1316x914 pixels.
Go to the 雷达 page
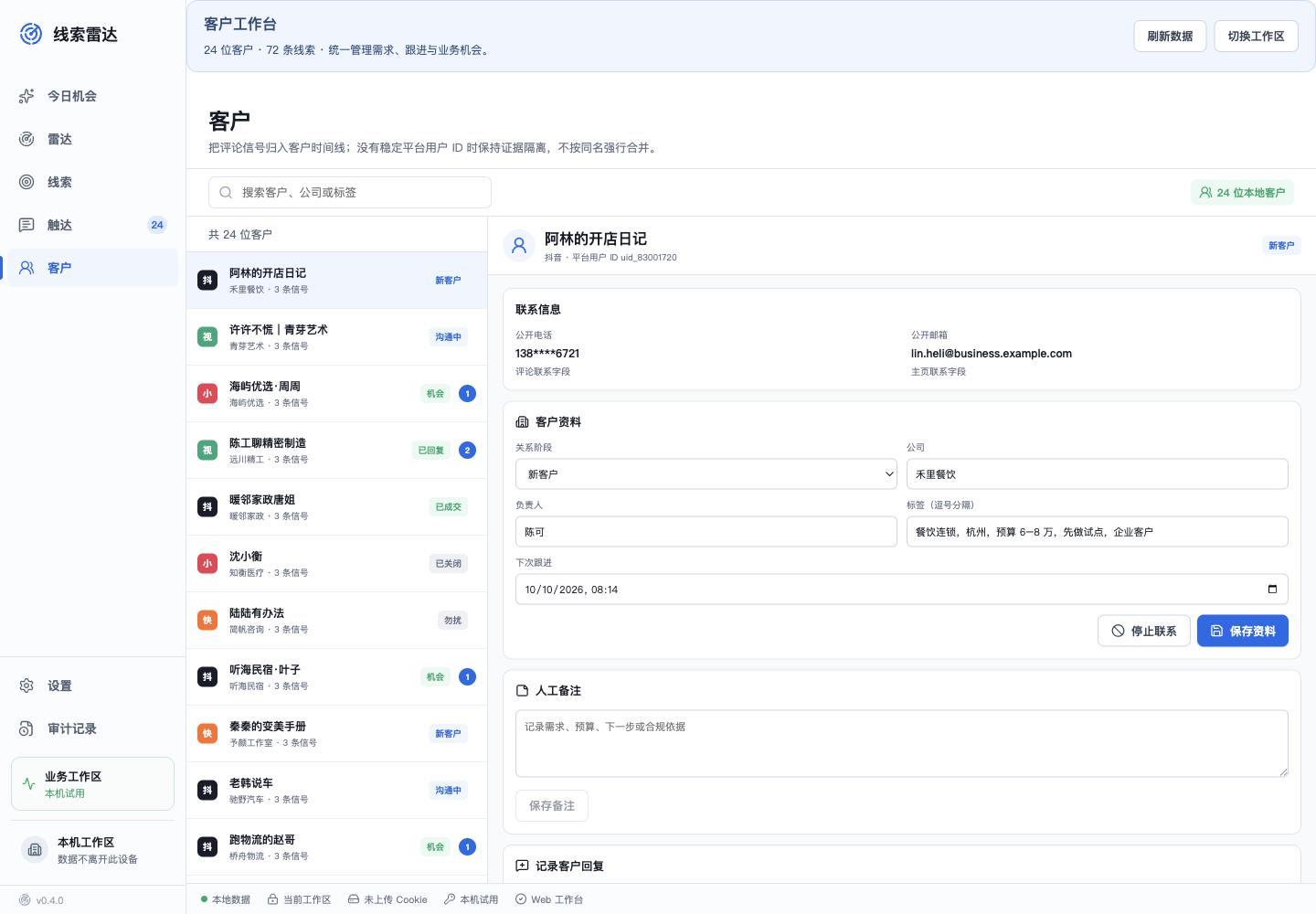click(92, 139)
